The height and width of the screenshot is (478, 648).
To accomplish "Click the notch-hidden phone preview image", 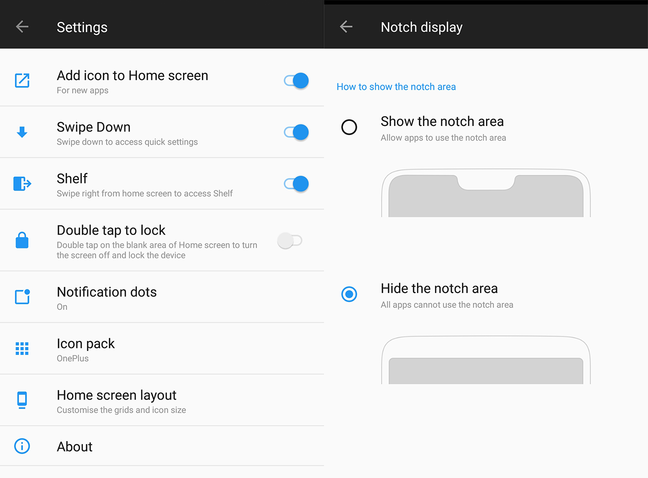I will pos(486,360).
